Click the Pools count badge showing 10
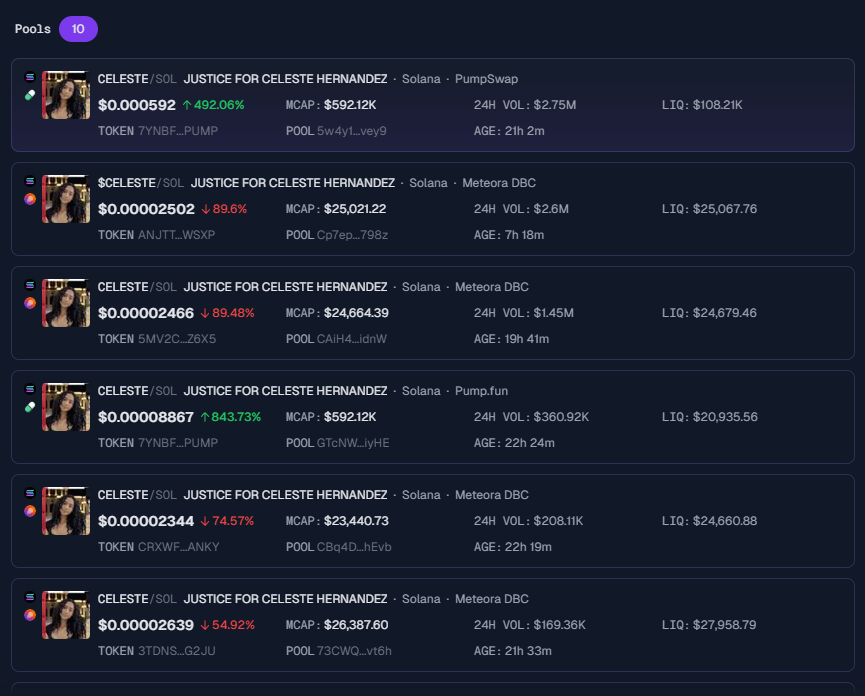 point(78,29)
